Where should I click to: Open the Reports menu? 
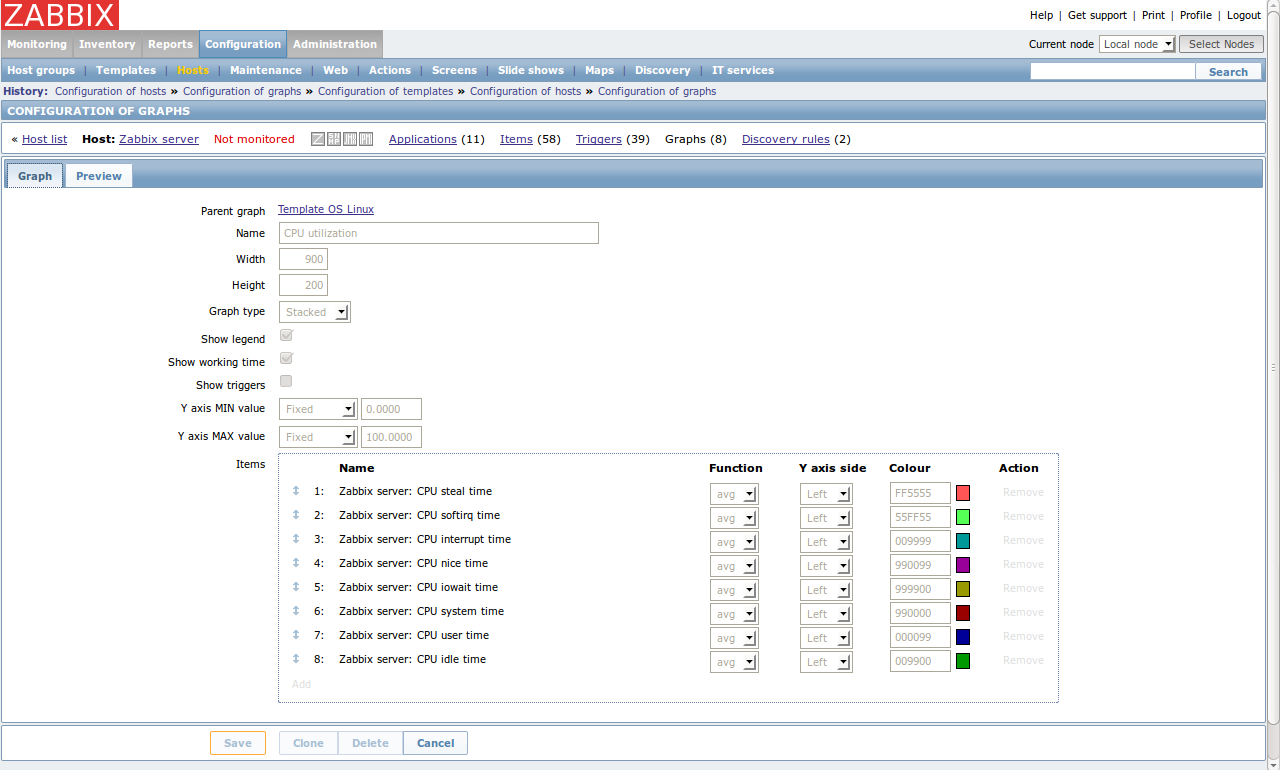coord(170,44)
